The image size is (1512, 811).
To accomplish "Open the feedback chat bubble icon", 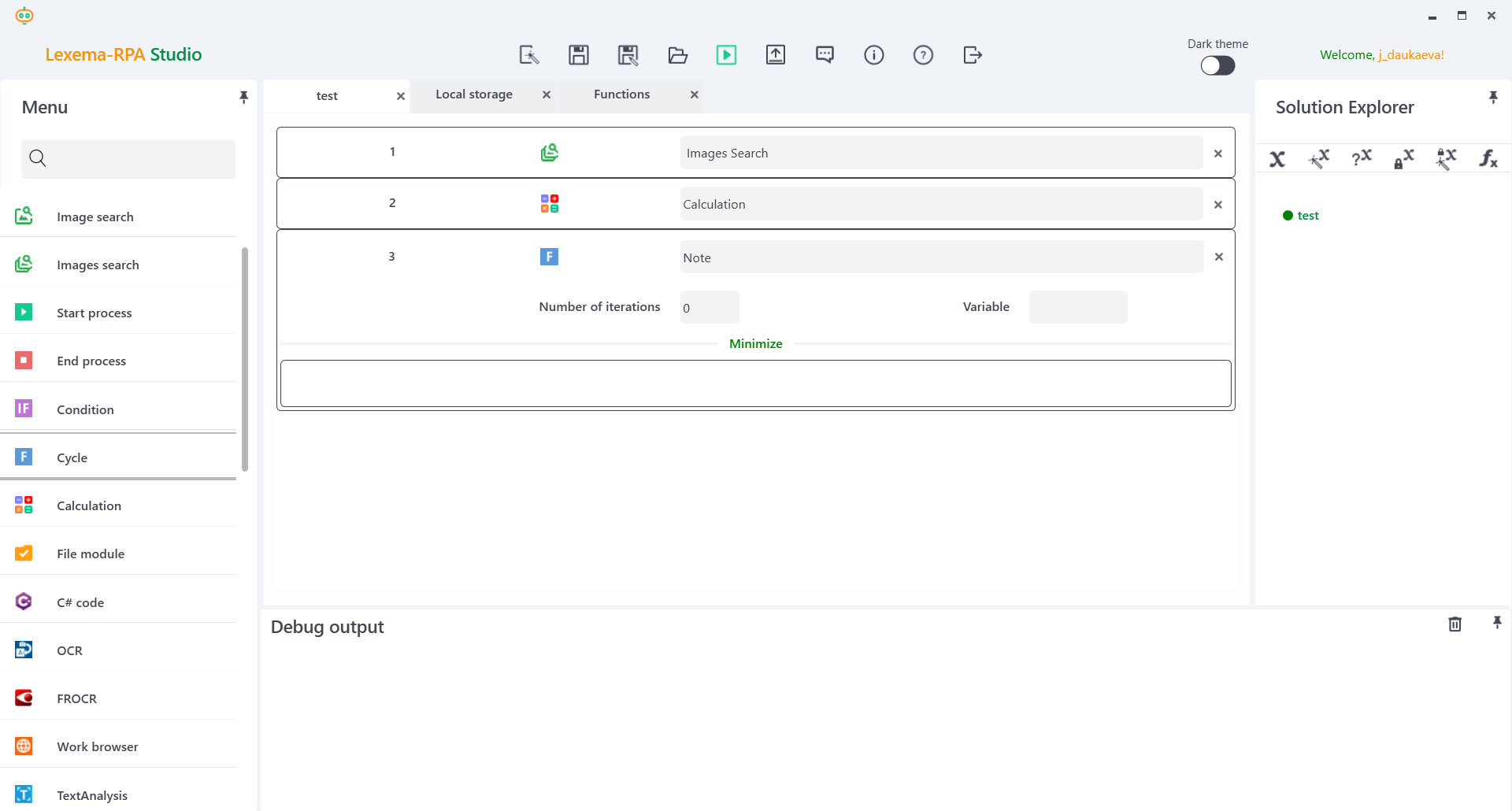I will tap(825, 55).
